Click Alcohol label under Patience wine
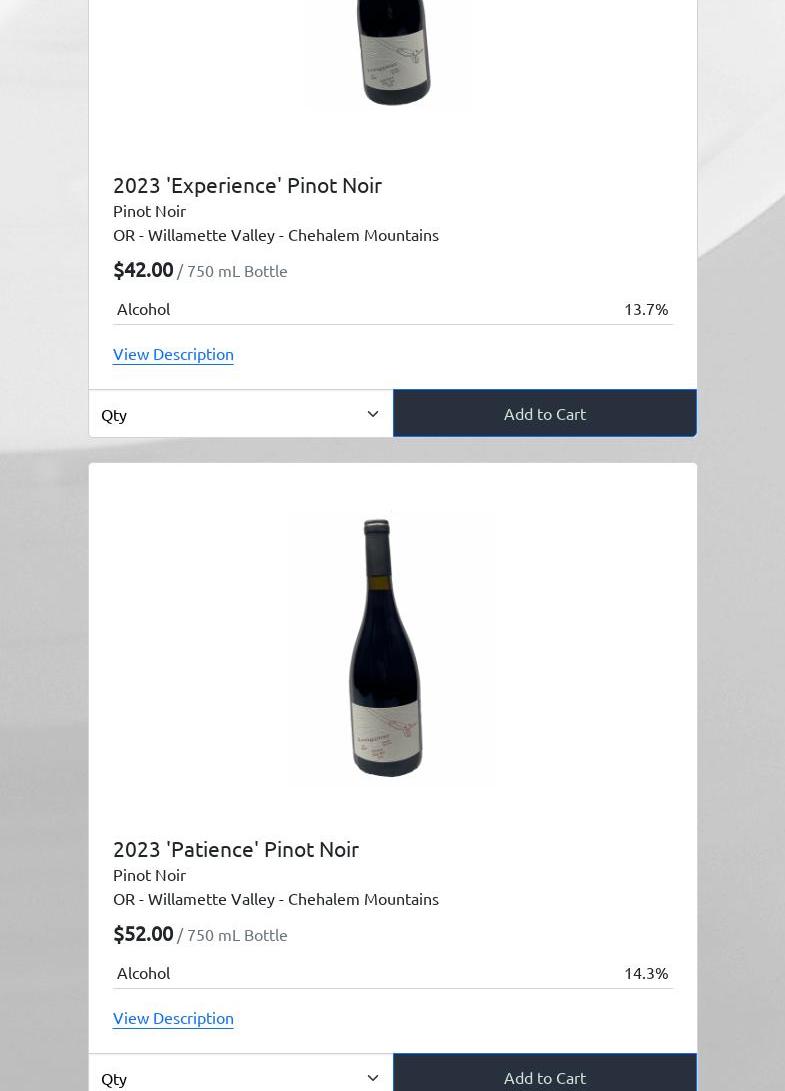 click(143, 973)
